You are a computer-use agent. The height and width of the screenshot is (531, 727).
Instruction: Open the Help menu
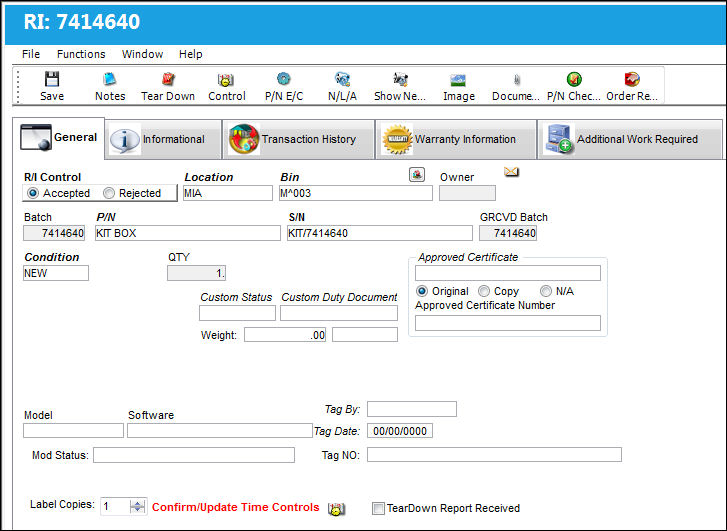click(191, 54)
